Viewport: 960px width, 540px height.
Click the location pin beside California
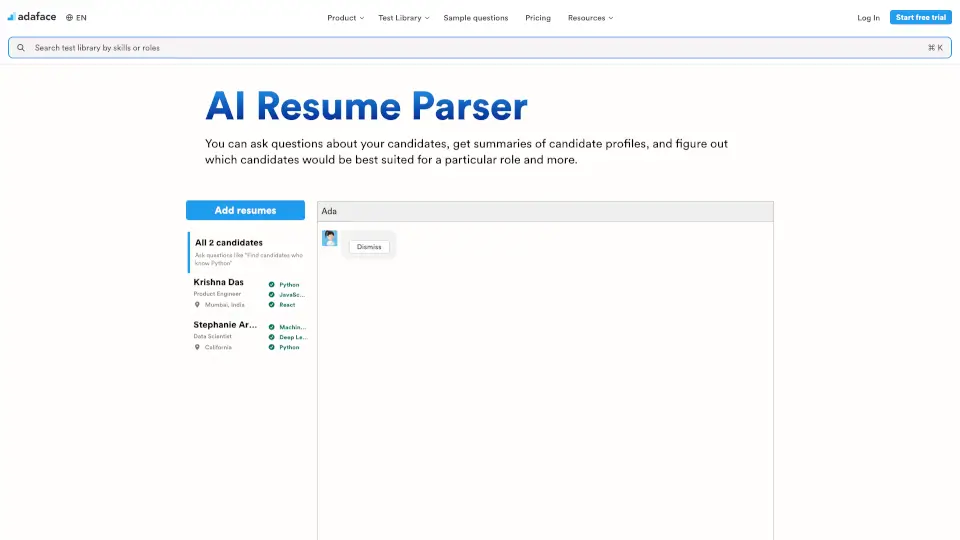197,347
